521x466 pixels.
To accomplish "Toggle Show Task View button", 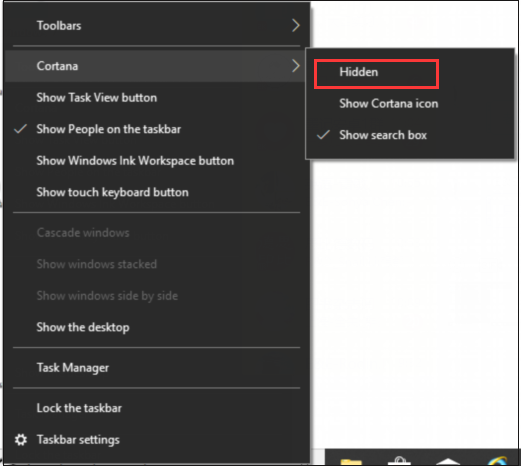I will [x=157, y=98].
